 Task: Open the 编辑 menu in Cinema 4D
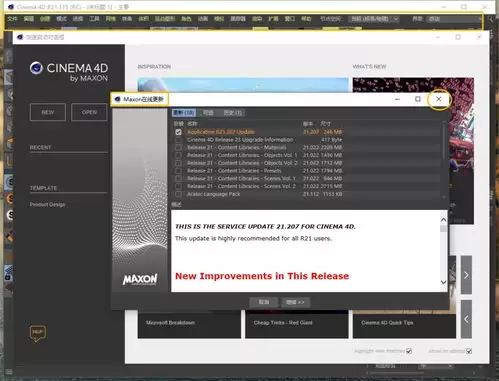tap(29, 19)
